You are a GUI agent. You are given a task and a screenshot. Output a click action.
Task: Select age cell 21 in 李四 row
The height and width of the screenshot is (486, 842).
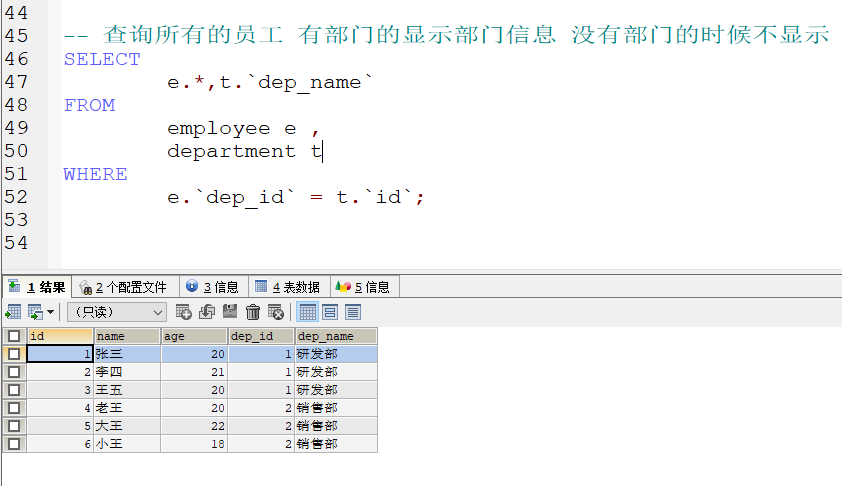click(x=194, y=372)
